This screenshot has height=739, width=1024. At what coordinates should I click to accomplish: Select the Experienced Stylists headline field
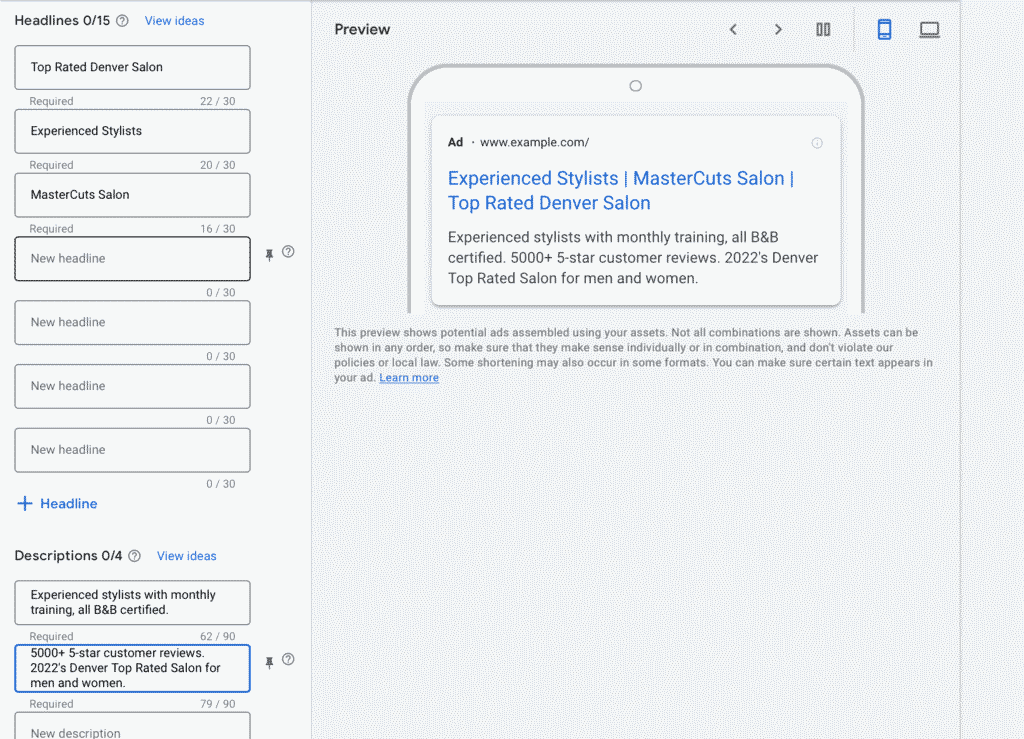[x=132, y=131]
